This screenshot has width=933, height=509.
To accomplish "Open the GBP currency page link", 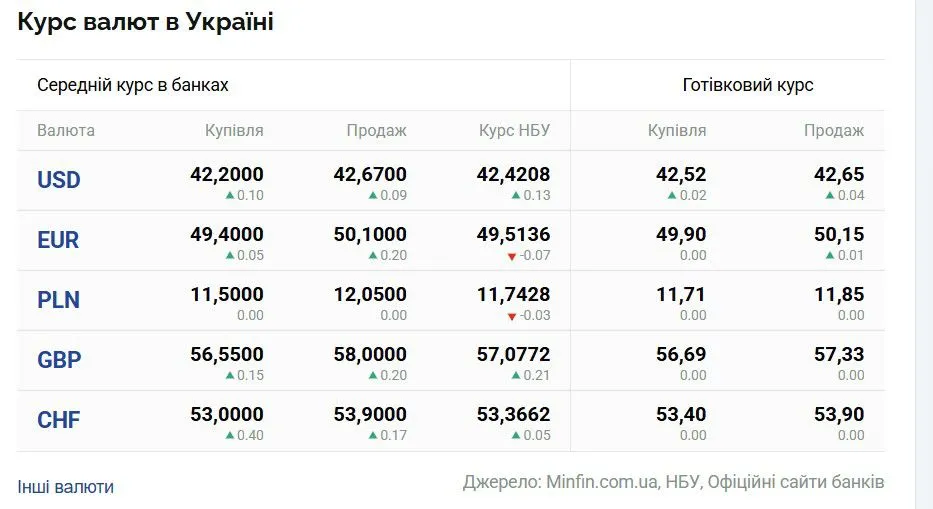I will tap(58, 360).
